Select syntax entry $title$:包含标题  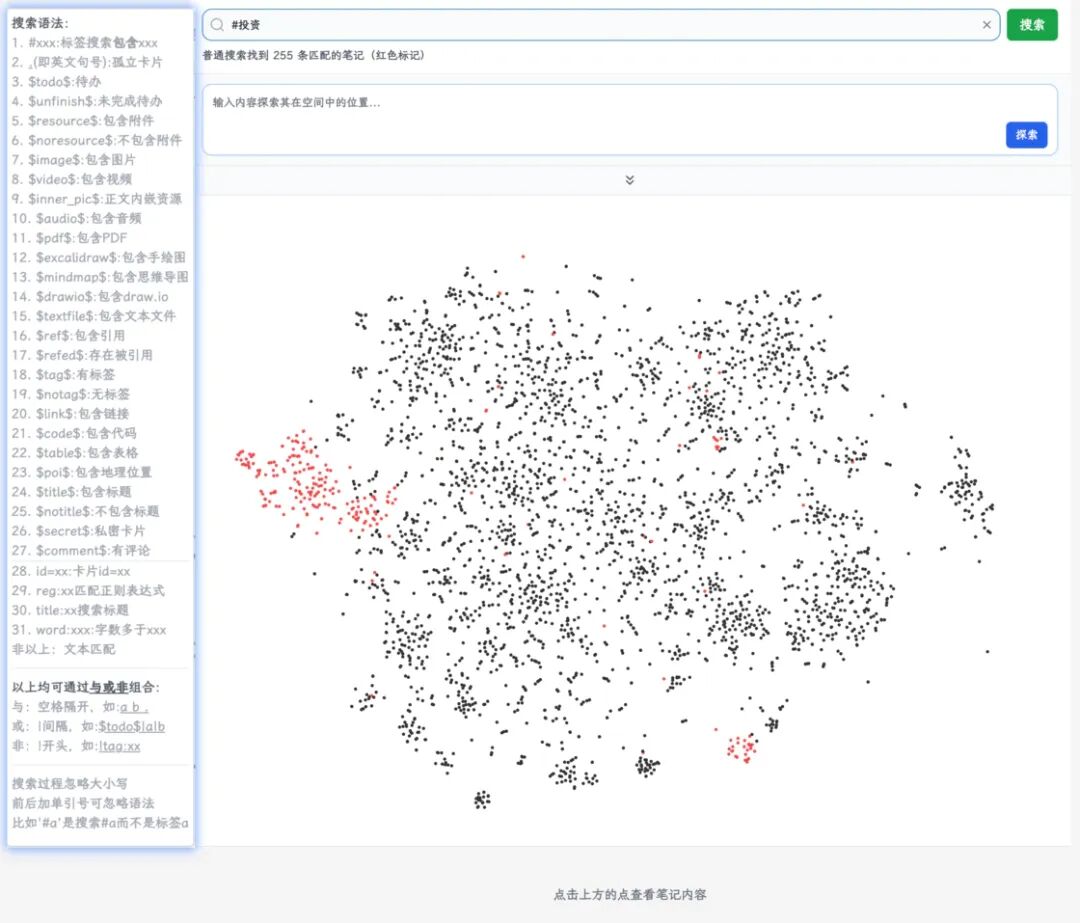72,492
